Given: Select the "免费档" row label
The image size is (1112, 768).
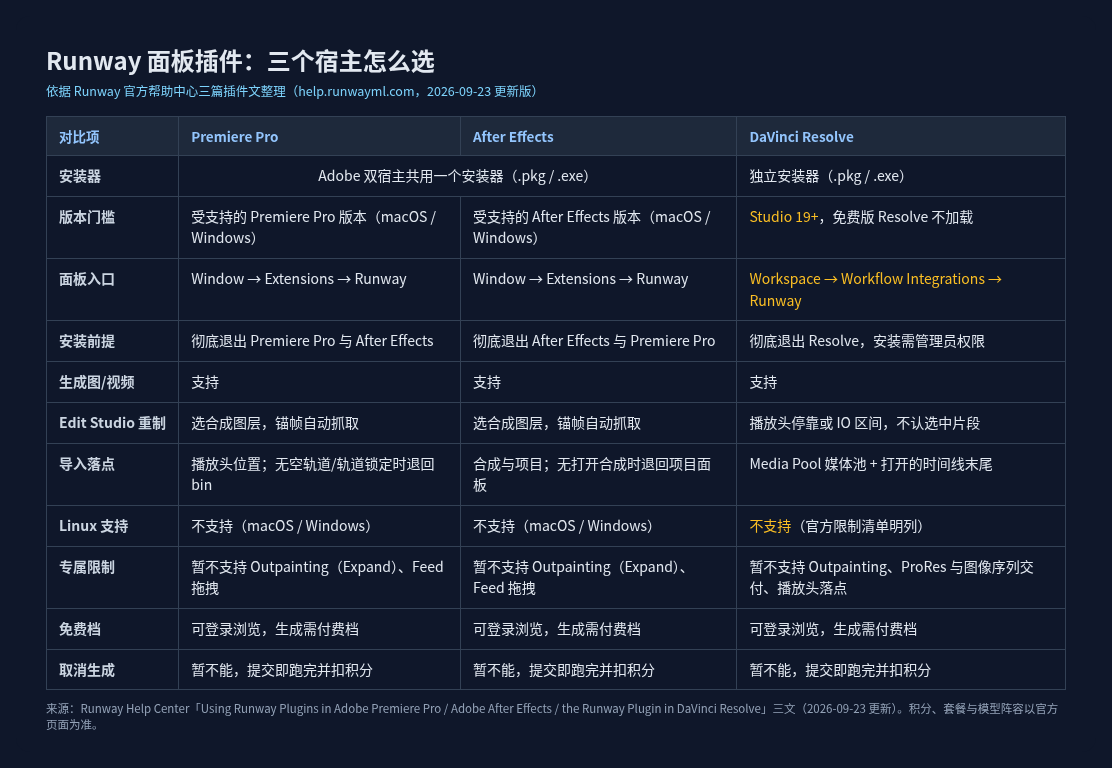Looking at the screenshot, I should 80,629.
